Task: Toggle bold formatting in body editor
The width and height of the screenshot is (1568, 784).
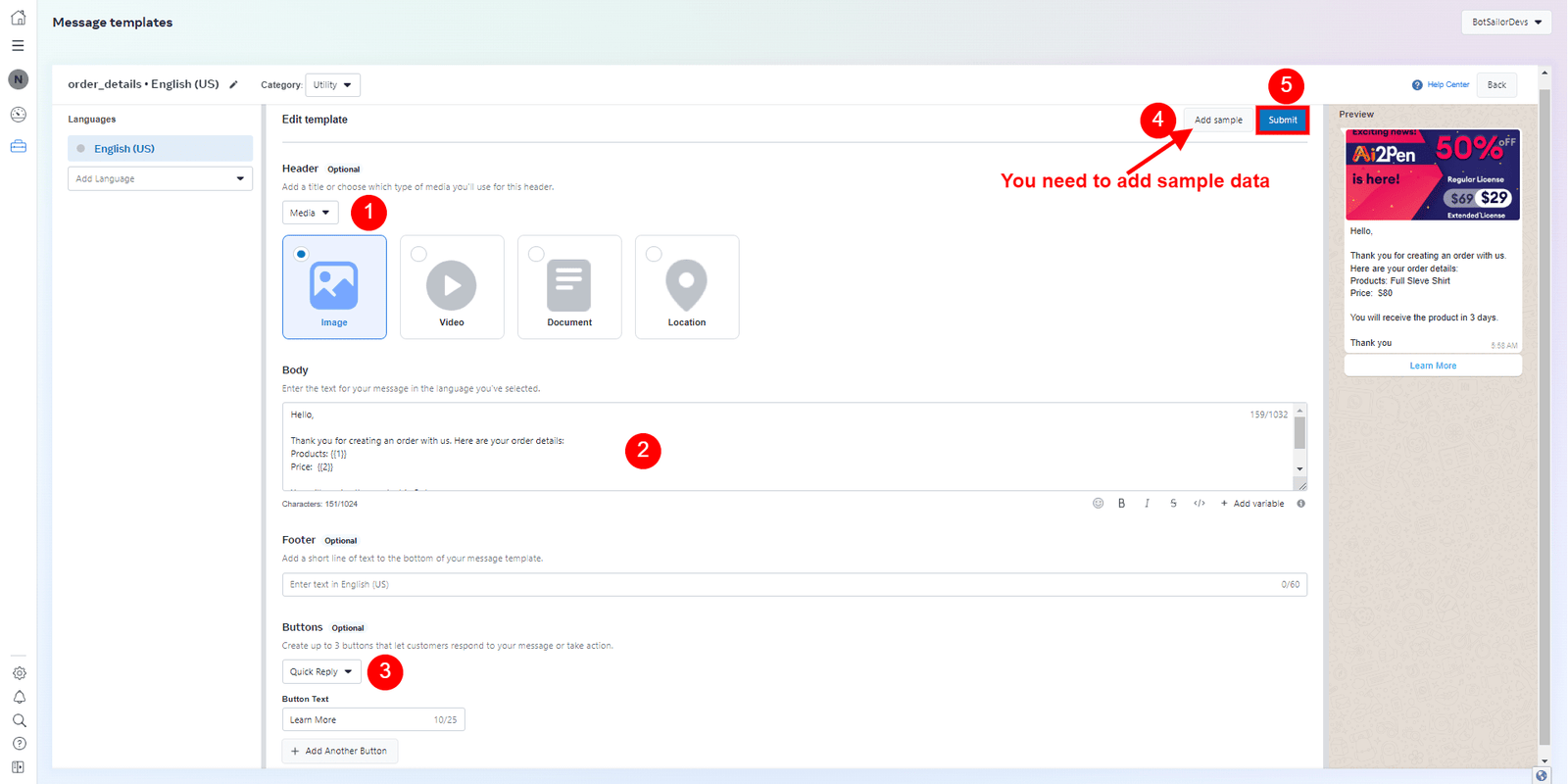Action: (x=1121, y=503)
